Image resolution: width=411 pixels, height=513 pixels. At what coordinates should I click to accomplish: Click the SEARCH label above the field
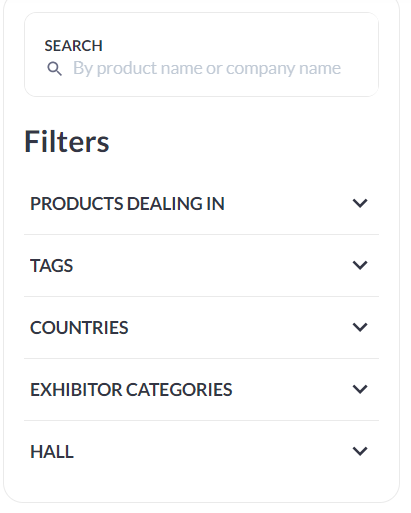(74, 46)
